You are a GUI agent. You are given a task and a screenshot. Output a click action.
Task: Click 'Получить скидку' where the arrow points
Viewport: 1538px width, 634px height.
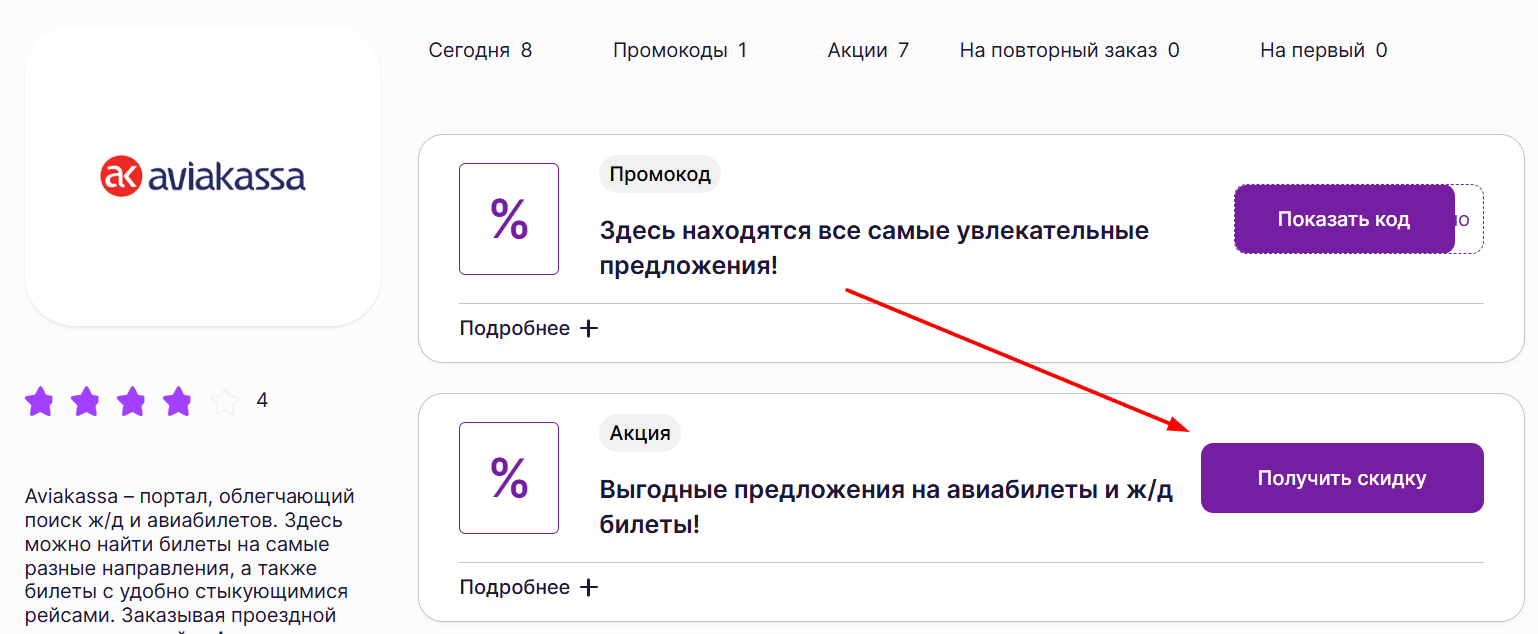point(1342,478)
